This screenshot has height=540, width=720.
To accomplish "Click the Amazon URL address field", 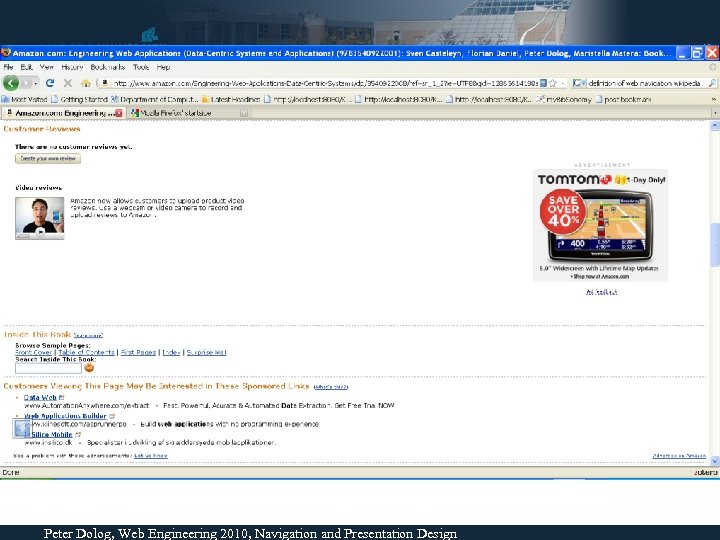I will tap(325, 83).
